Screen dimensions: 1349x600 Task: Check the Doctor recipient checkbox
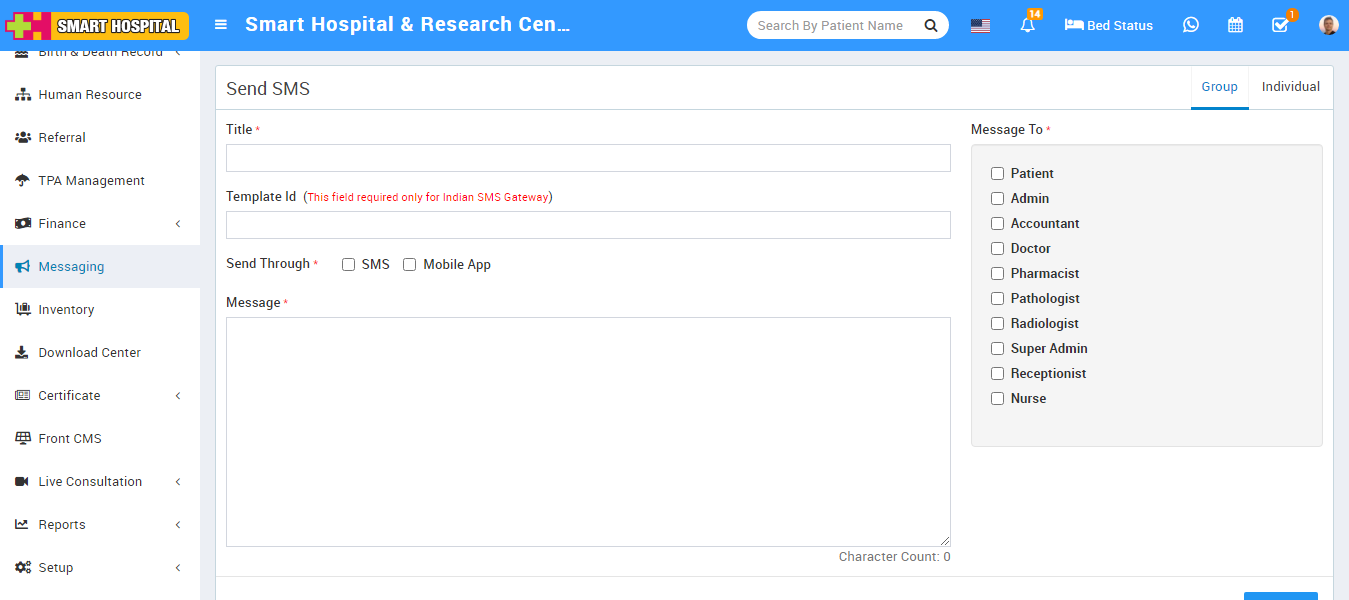coord(997,249)
